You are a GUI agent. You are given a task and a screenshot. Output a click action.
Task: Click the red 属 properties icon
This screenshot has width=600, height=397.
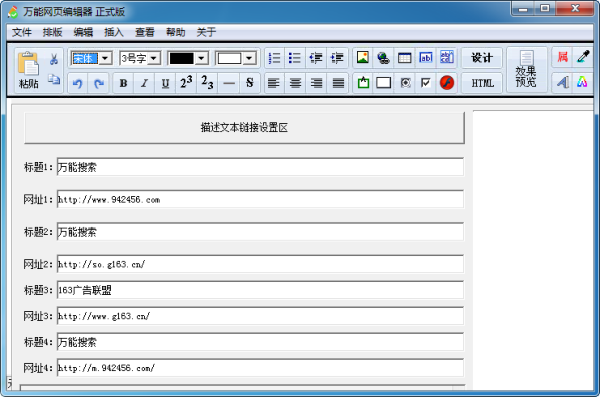(562, 57)
